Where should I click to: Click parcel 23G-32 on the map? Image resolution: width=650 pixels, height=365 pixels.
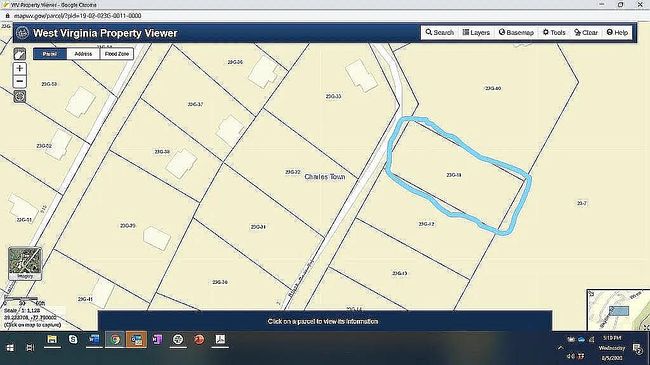point(293,172)
